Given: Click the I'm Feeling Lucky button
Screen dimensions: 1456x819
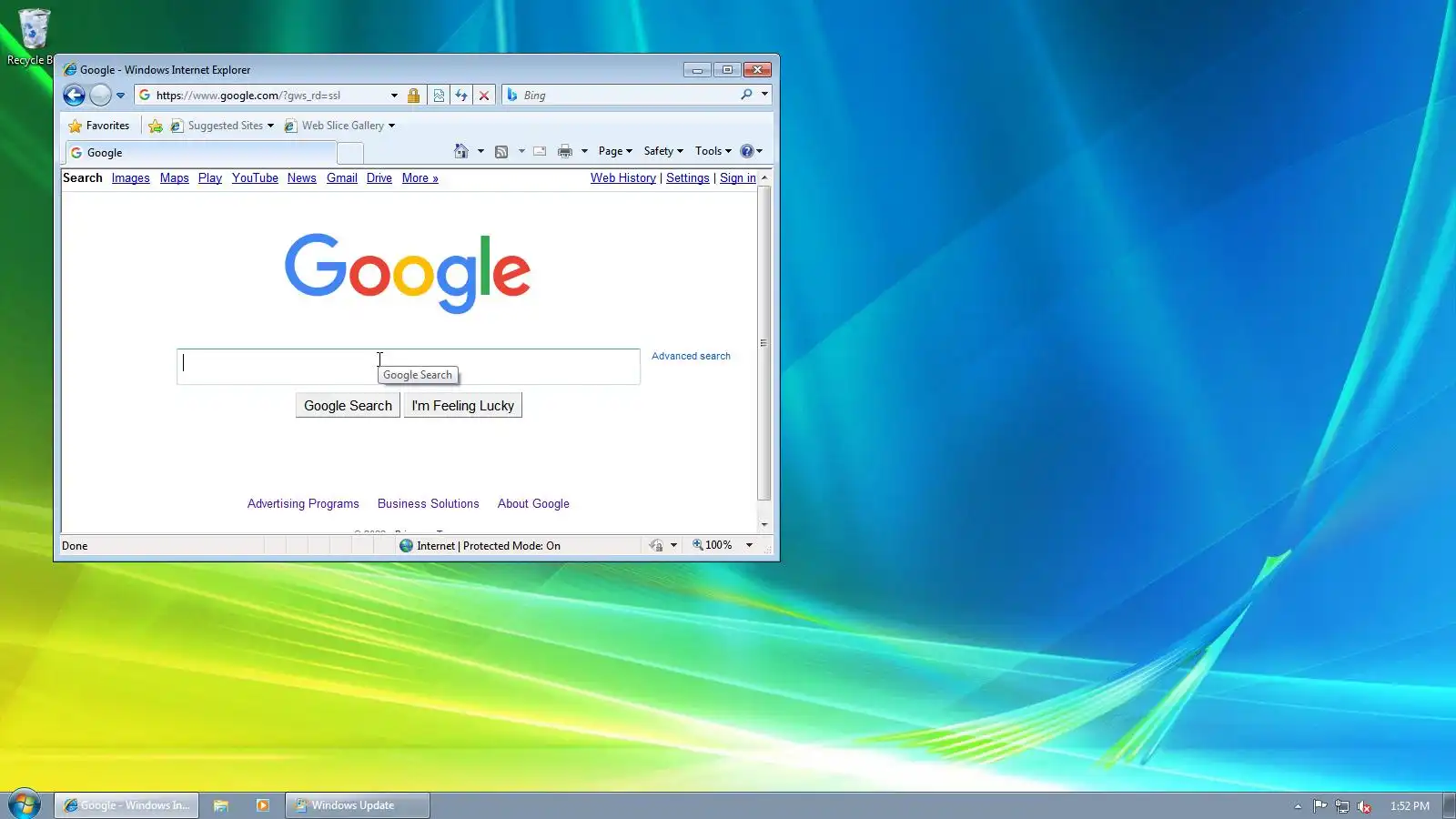Looking at the screenshot, I should 462,406.
